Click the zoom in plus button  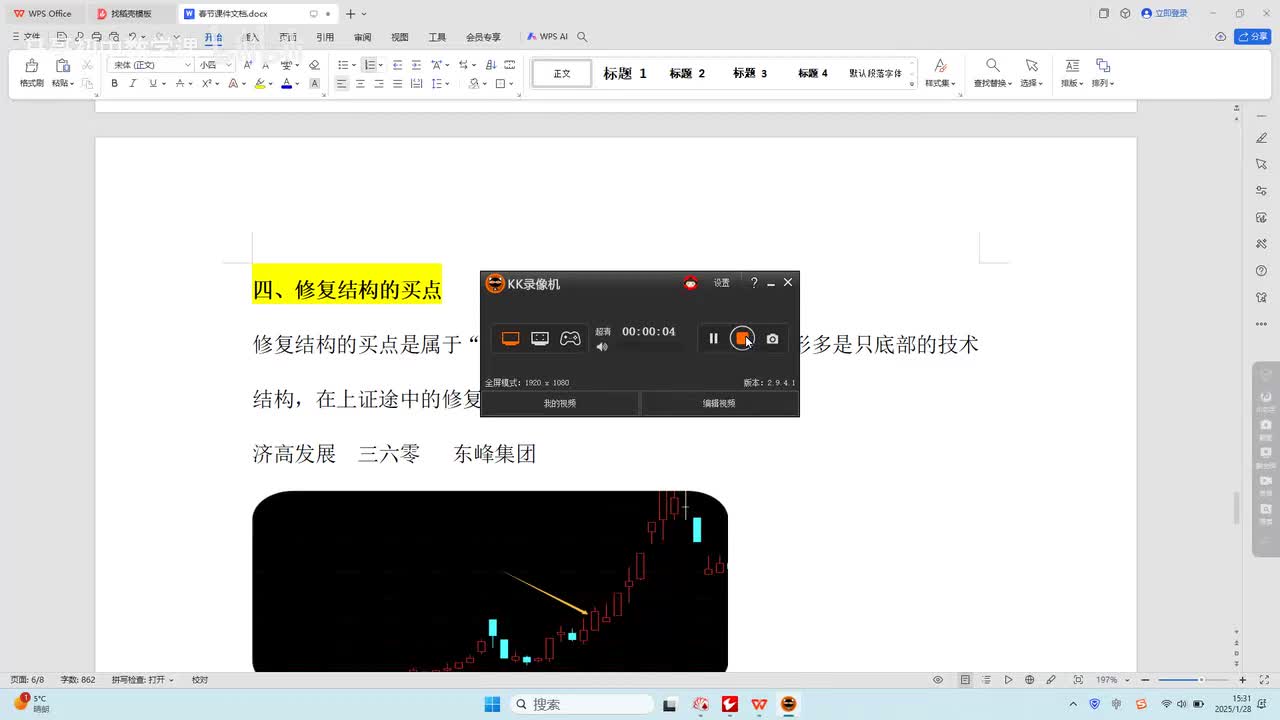[x=1242, y=680]
